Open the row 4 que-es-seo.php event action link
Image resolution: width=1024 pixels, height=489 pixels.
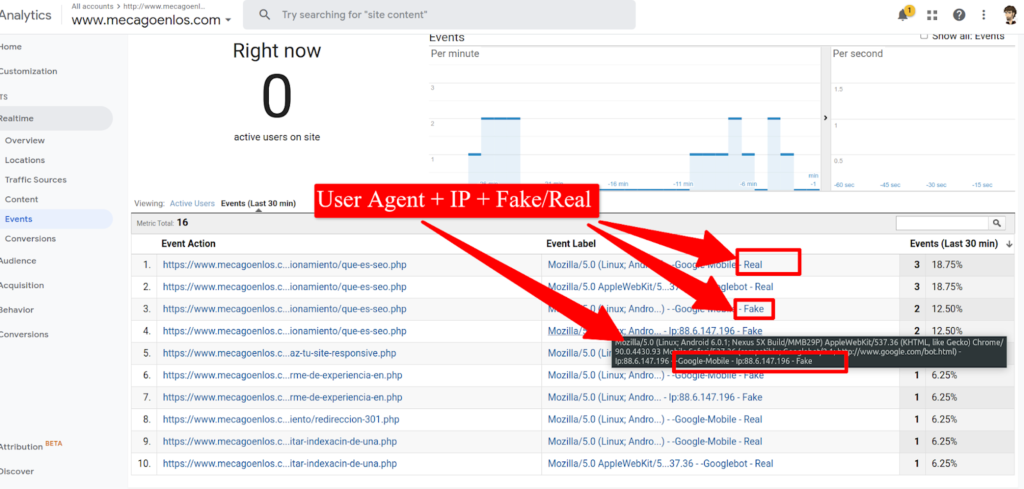(x=285, y=331)
